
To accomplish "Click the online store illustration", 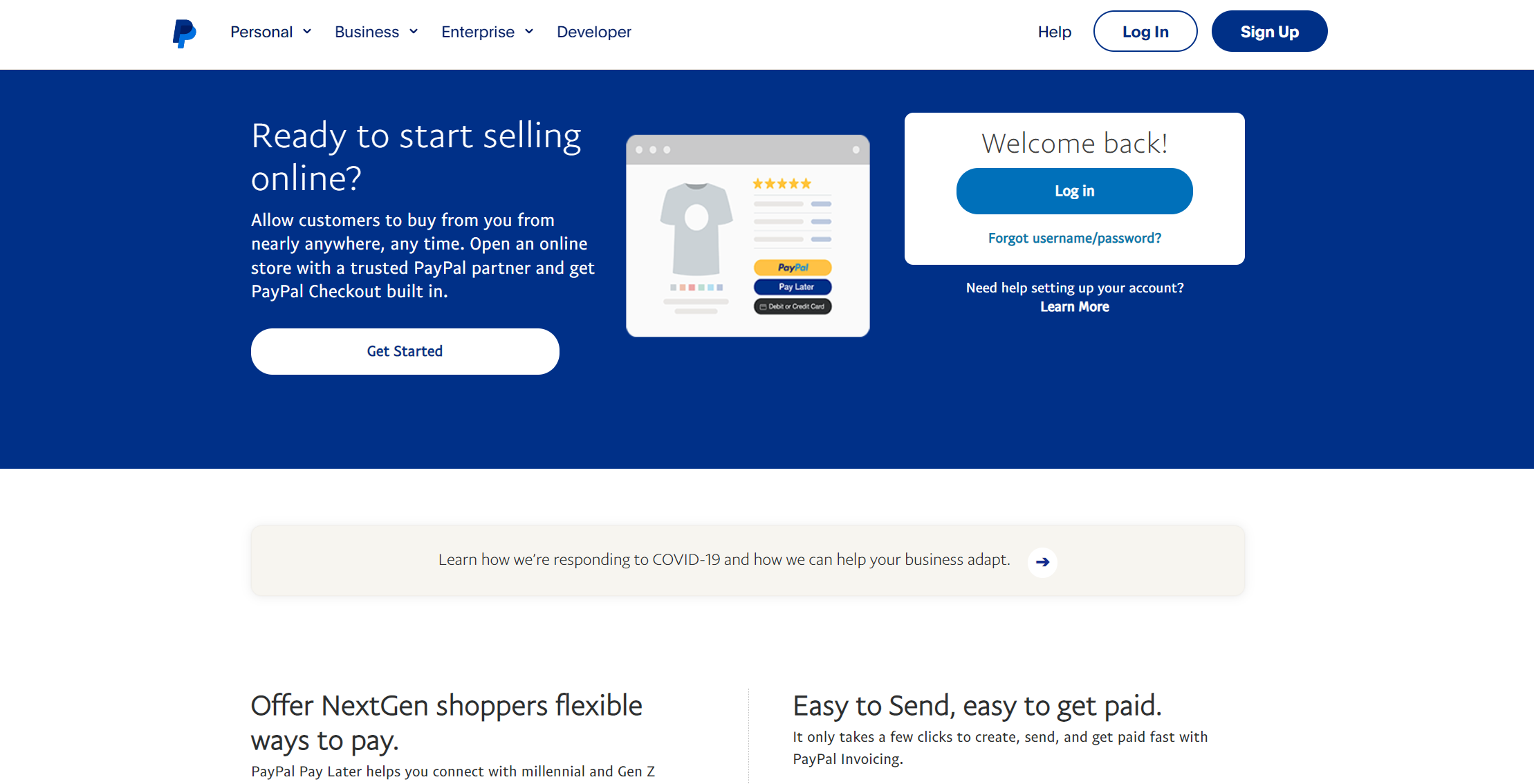I will 748,236.
